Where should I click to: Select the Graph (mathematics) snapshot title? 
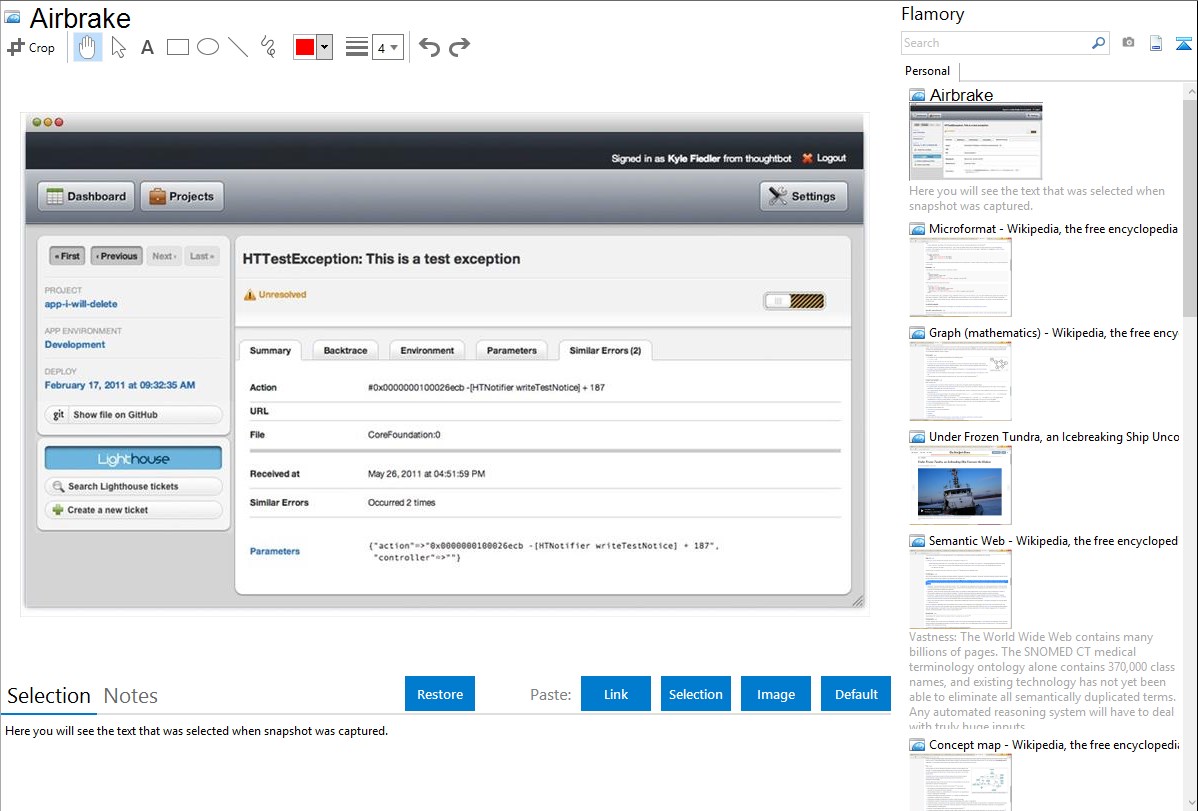tap(1053, 333)
